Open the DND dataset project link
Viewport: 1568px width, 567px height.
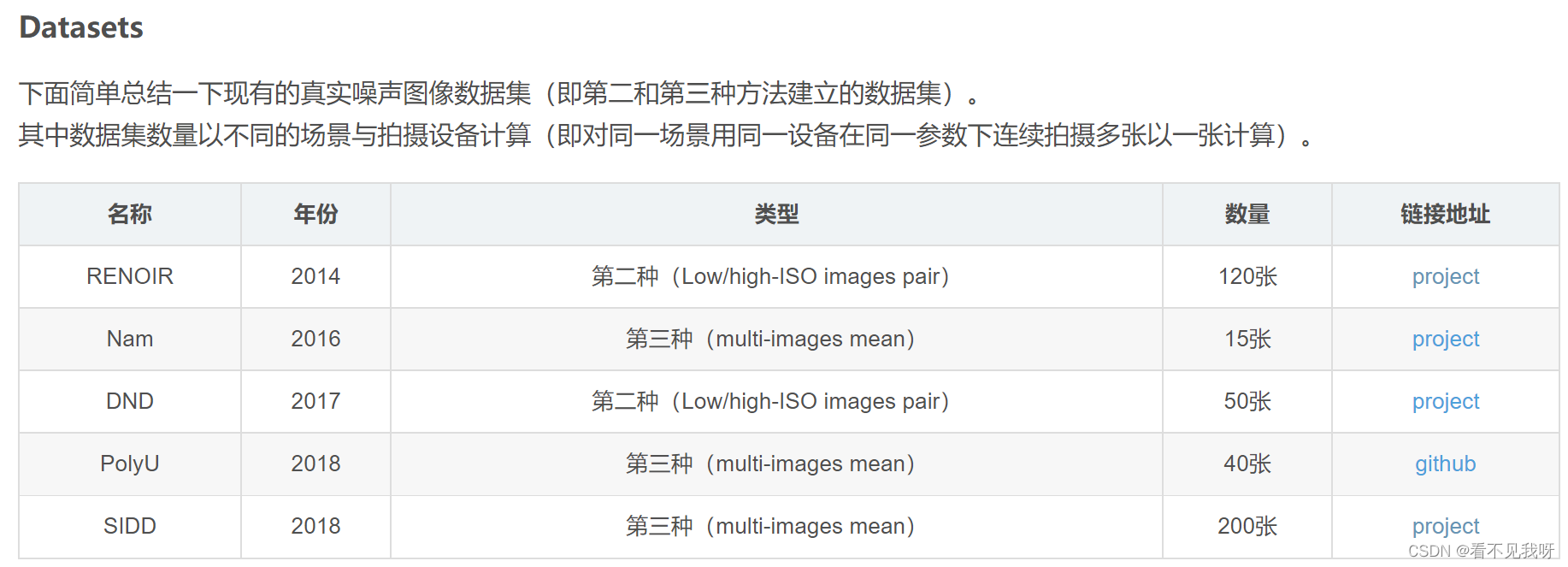[x=1445, y=401]
